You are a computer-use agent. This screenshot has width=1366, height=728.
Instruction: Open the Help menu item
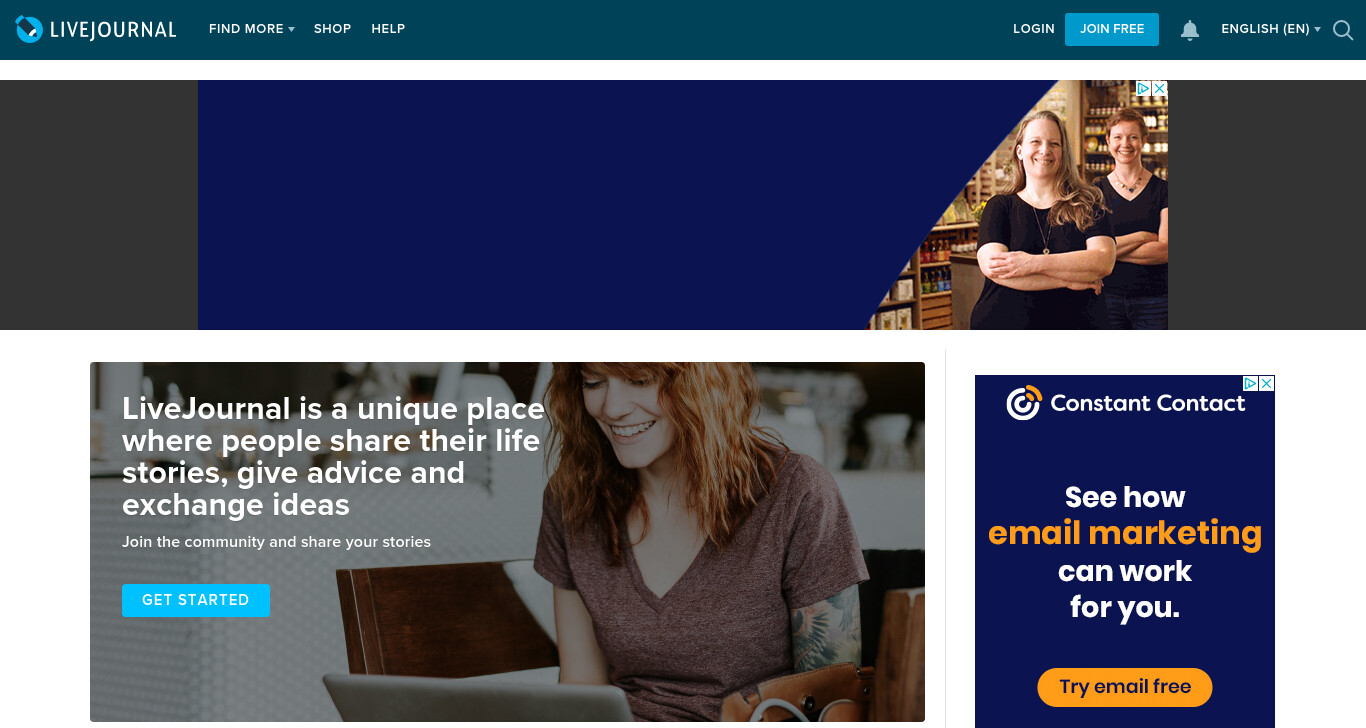click(388, 29)
